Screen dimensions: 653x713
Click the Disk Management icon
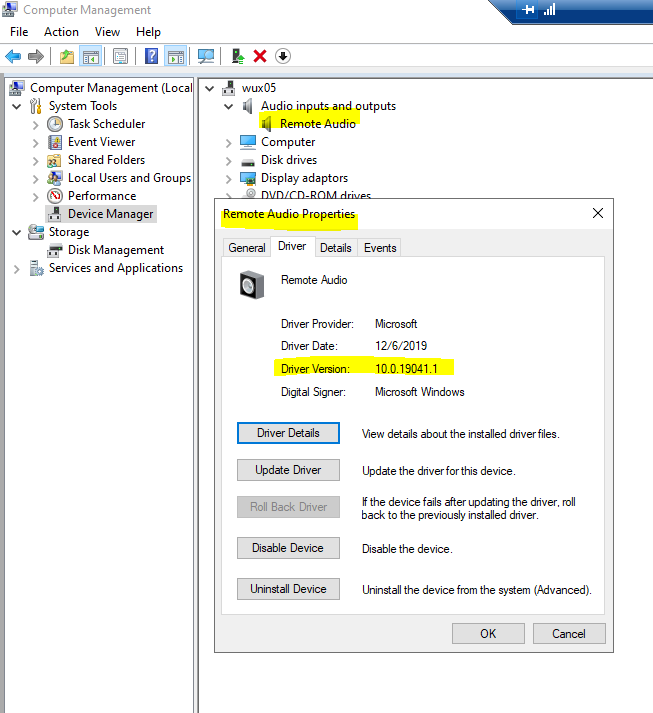click(x=55, y=250)
